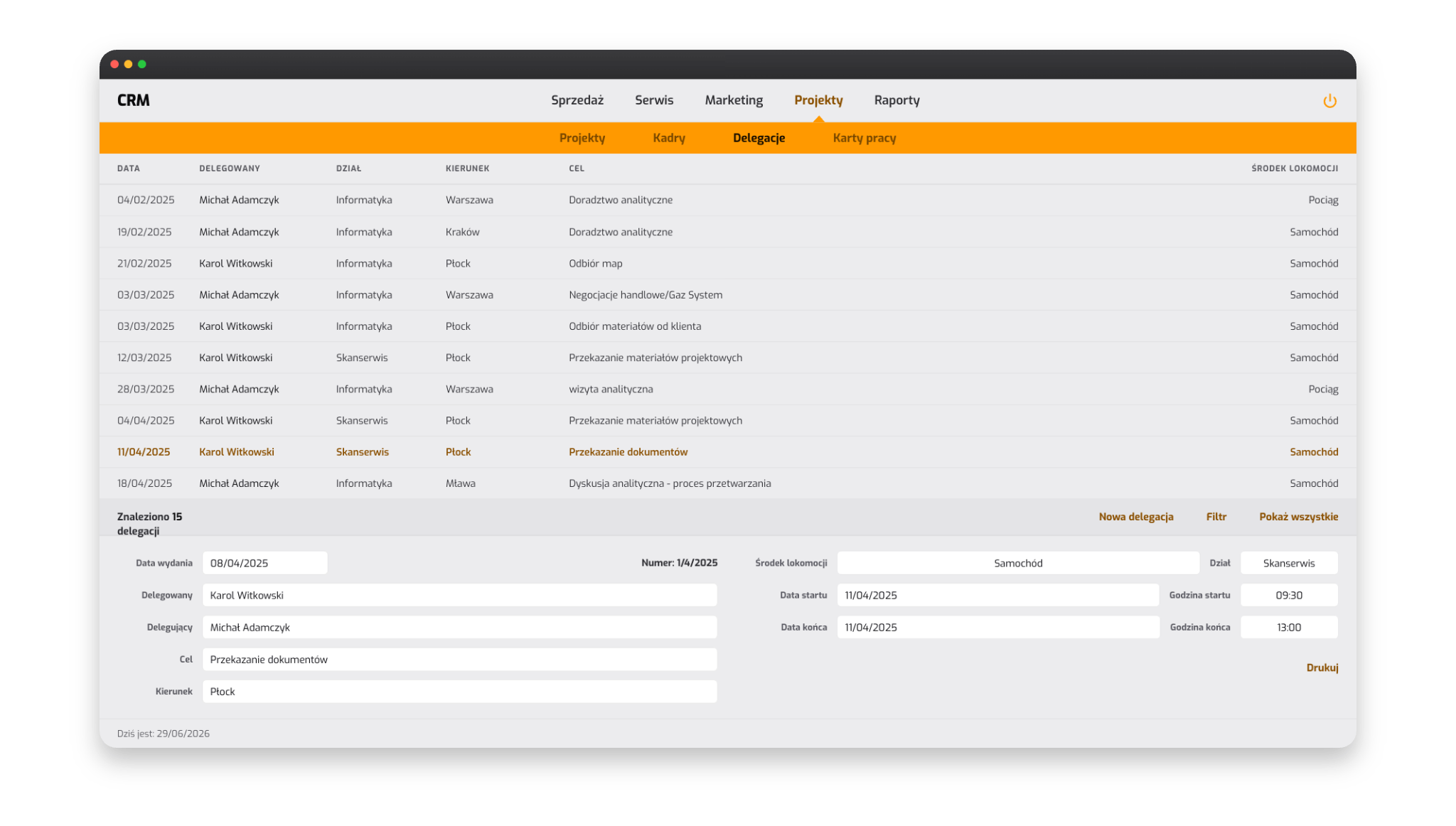Click the Data końca field
The image size is (1456, 826).
998,627
